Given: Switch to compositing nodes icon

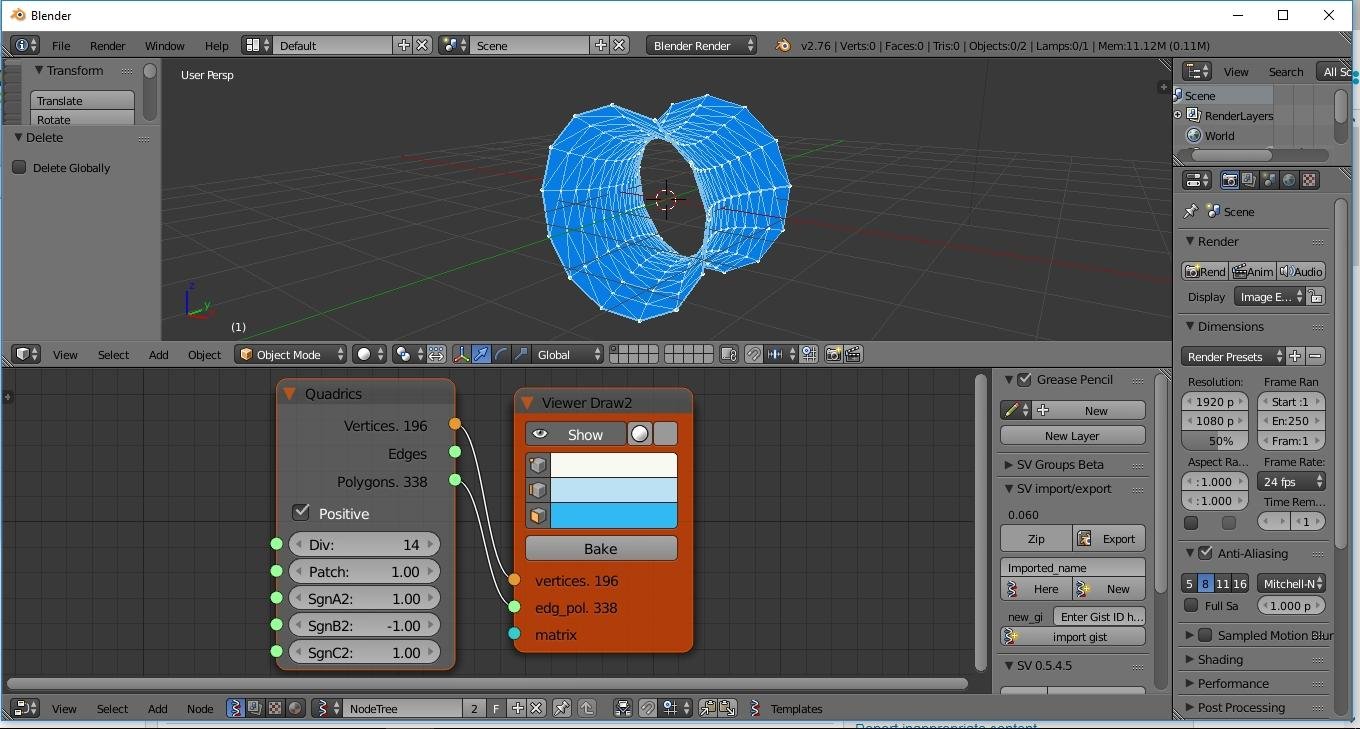Looking at the screenshot, I should click(255, 709).
